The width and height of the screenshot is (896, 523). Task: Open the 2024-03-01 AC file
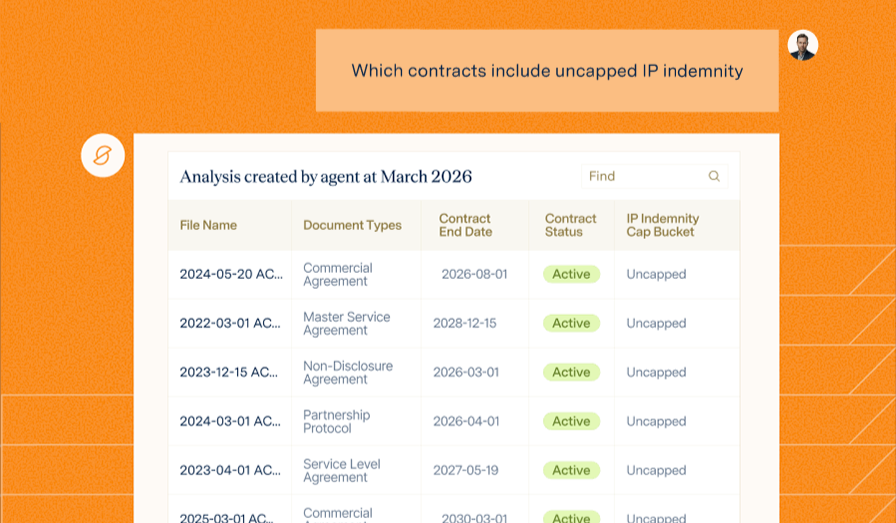point(230,421)
